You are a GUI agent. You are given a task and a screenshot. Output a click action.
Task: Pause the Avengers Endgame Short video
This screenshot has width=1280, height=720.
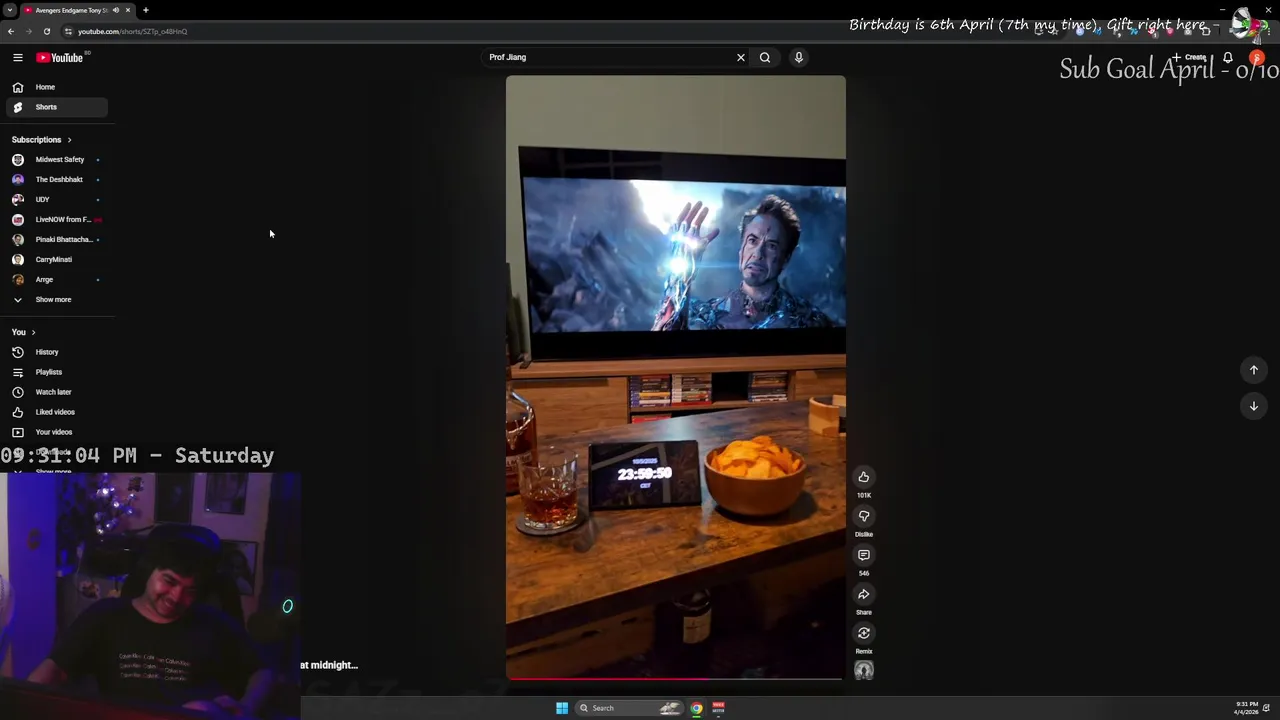[x=676, y=377]
